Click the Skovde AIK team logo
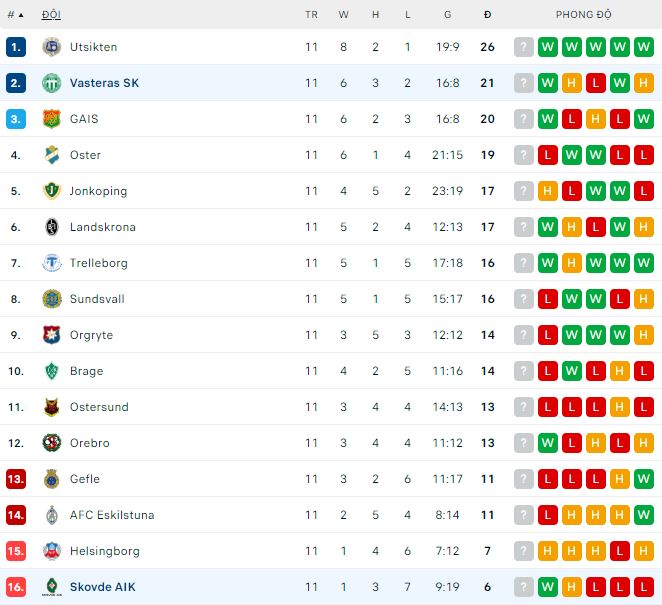The width and height of the screenshot is (662, 605). [51, 587]
